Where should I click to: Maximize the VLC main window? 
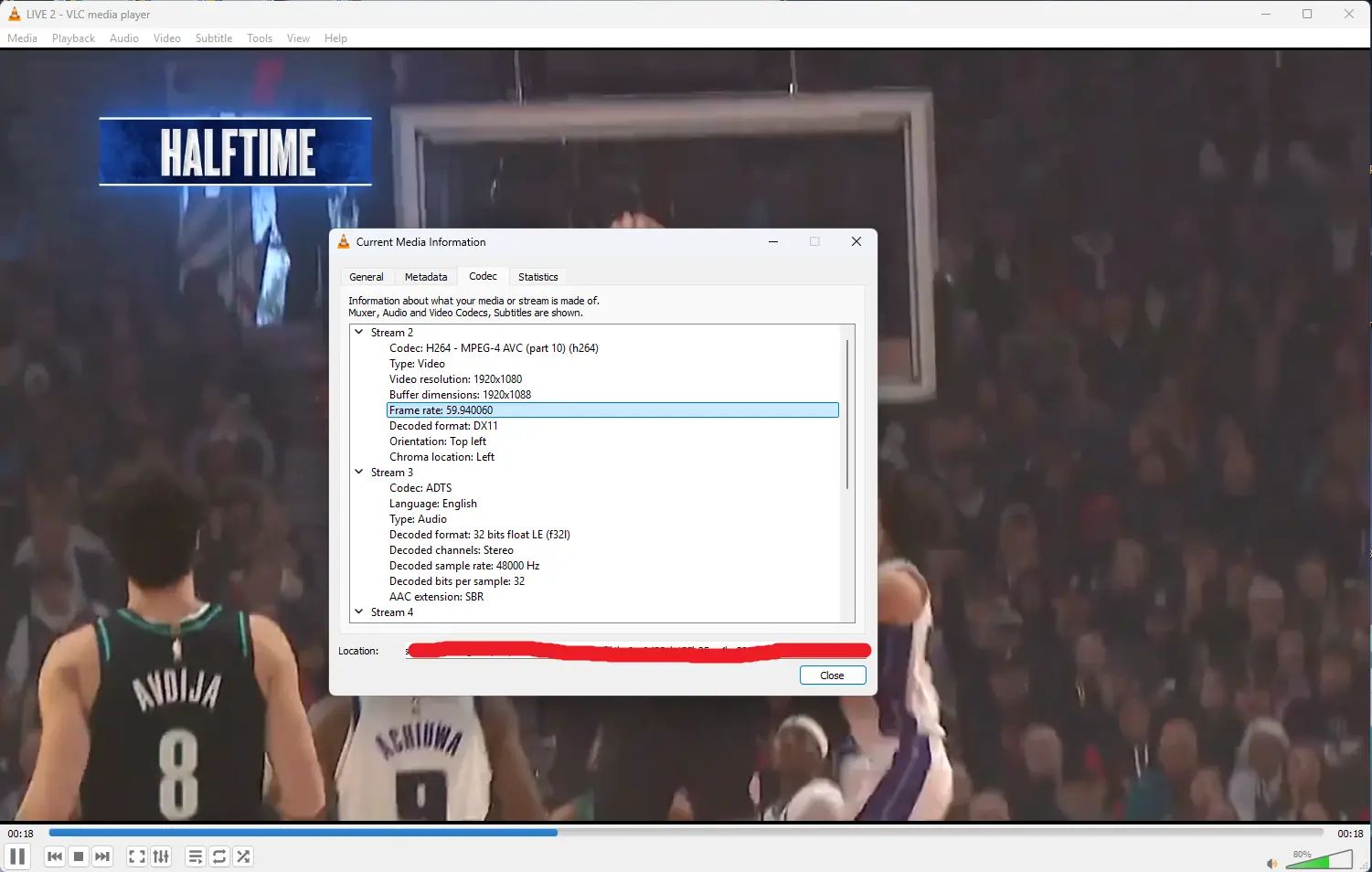[x=1307, y=14]
